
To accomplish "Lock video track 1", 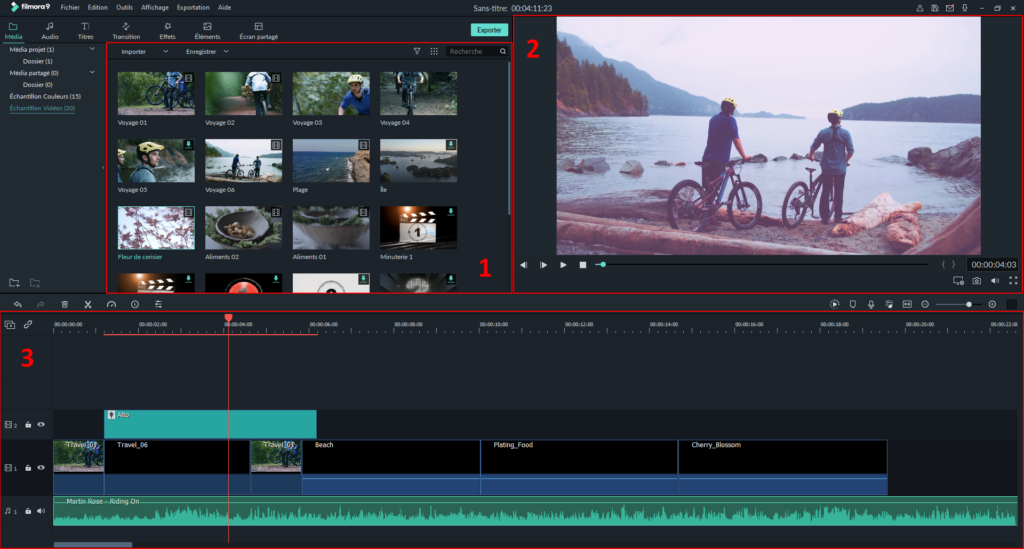I will pos(28,467).
